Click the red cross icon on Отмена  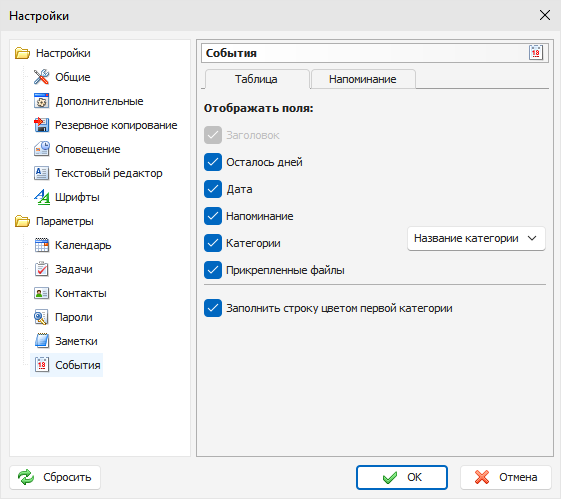pos(482,477)
